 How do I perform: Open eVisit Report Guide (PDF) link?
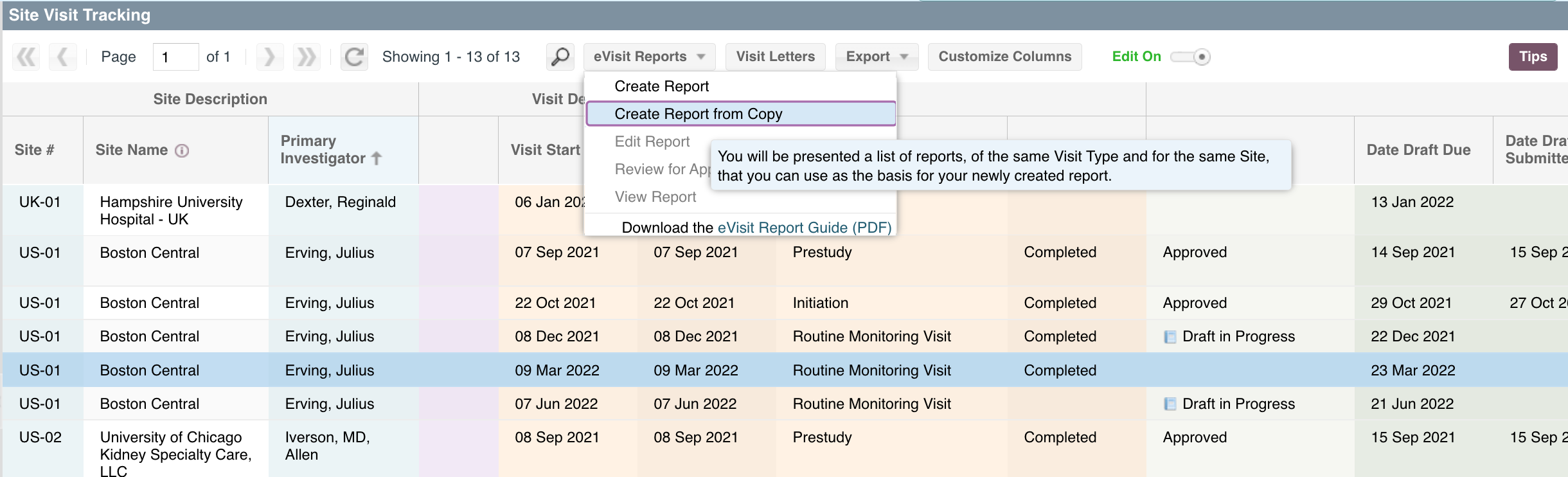click(x=804, y=228)
